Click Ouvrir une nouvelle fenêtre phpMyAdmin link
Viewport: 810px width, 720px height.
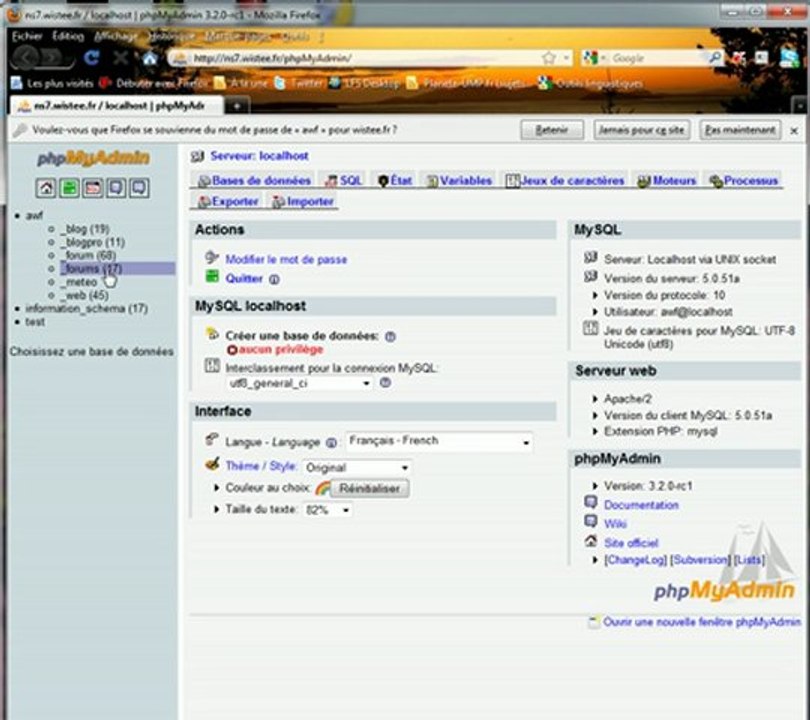[702, 622]
